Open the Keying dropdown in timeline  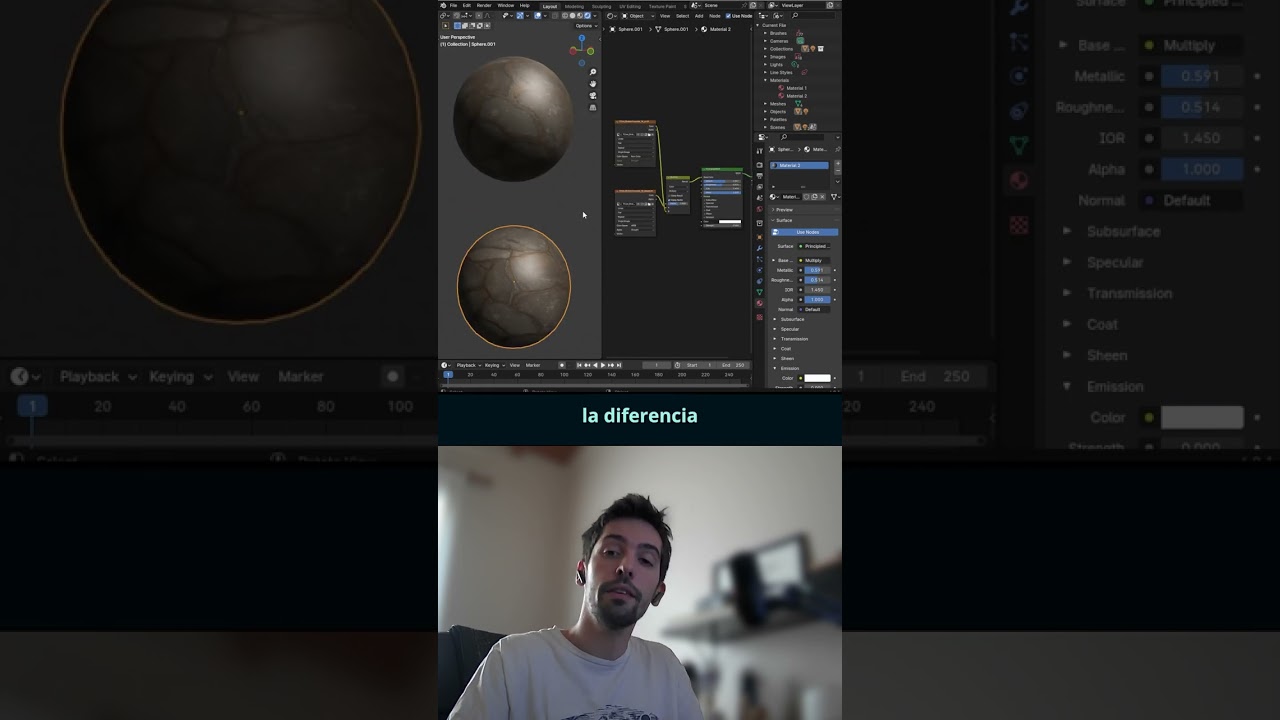coord(495,365)
